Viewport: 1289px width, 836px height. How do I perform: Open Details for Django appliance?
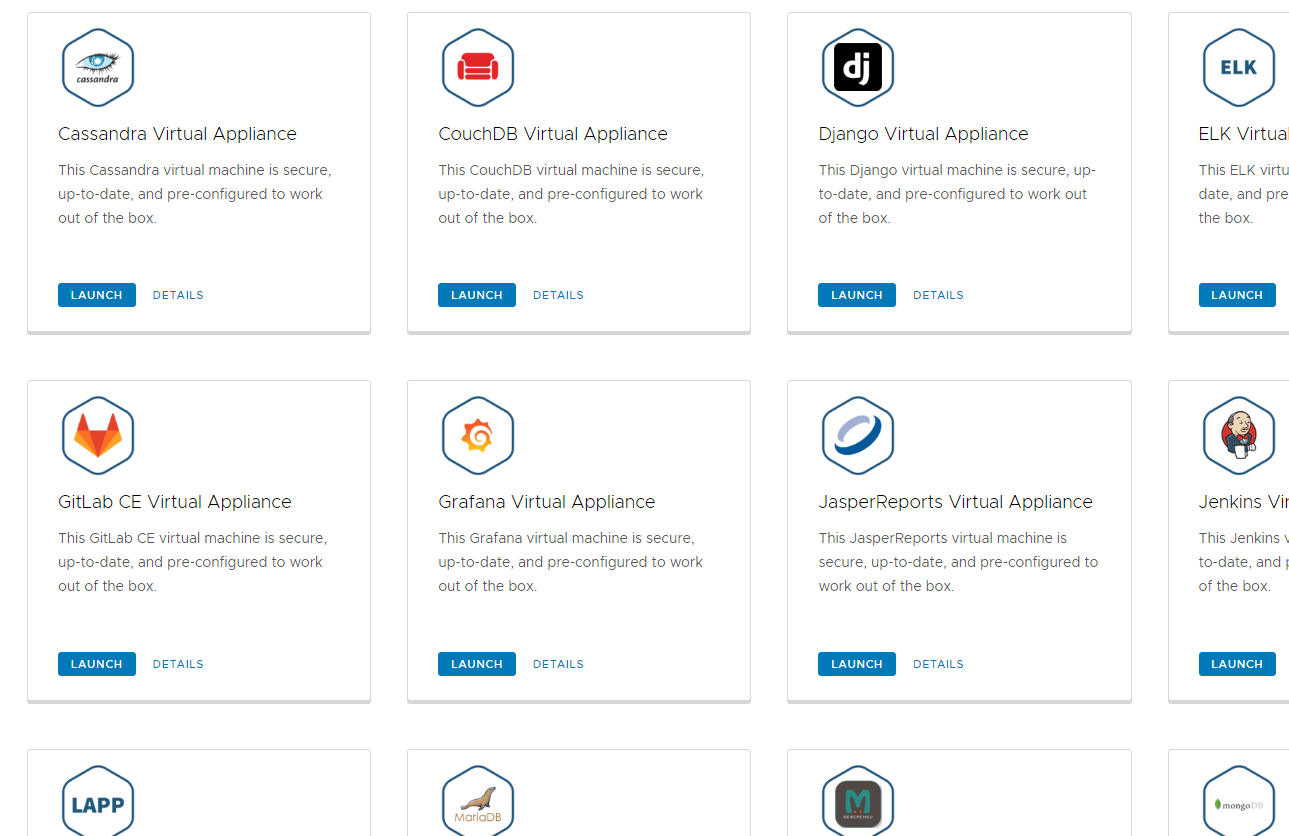click(938, 295)
